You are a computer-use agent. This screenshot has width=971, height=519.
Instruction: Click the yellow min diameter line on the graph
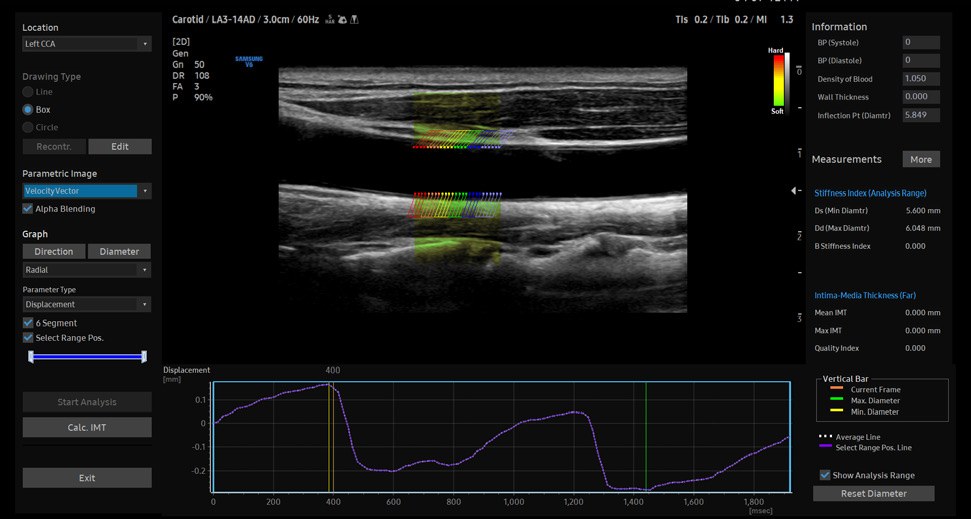(x=329, y=437)
